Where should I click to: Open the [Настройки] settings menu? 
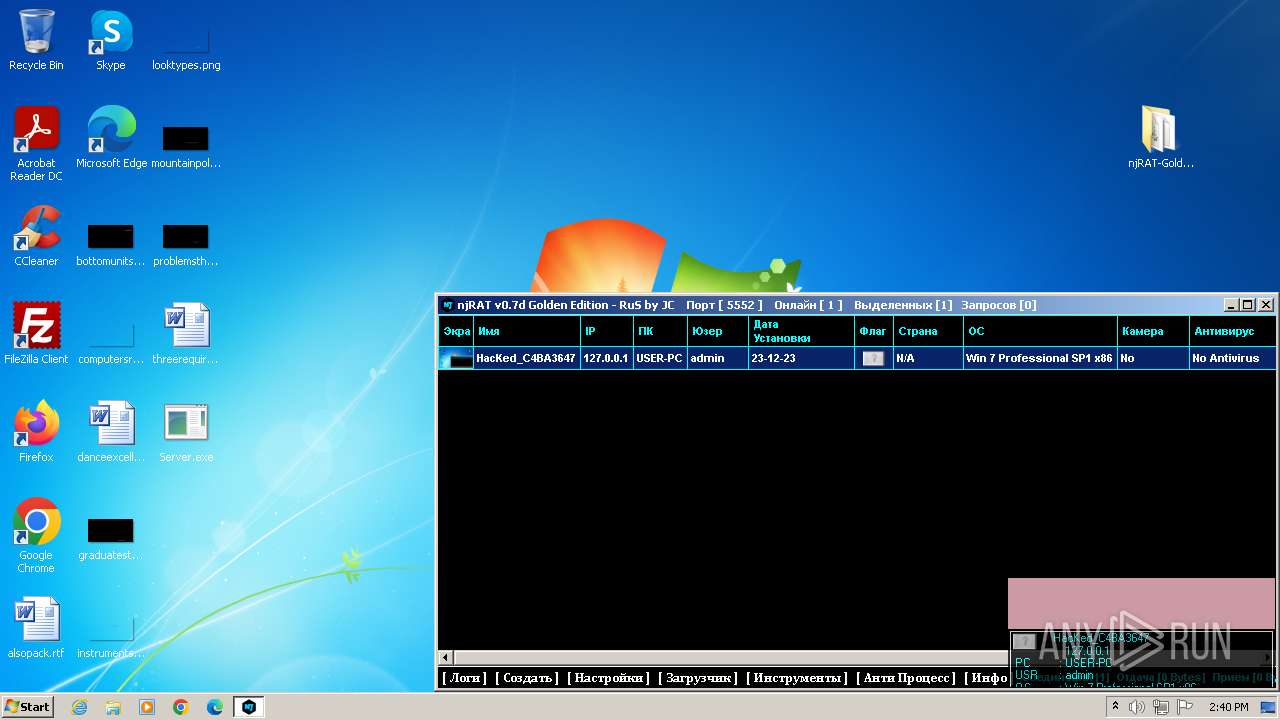click(x=609, y=678)
